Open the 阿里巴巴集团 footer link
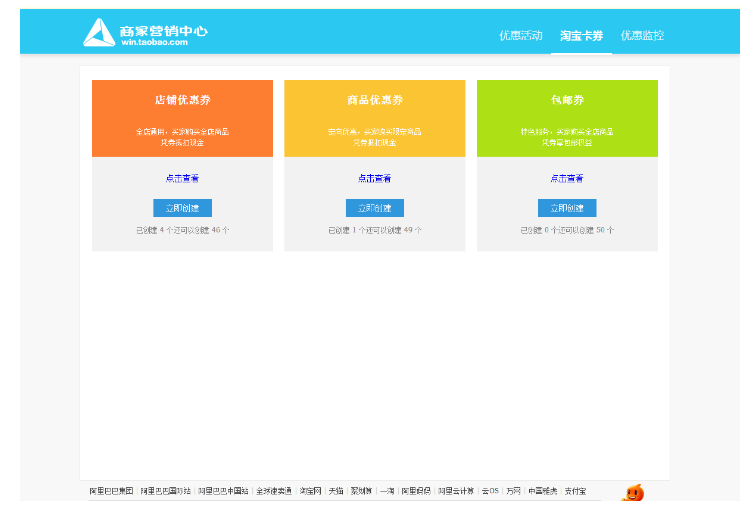This screenshot has width=752, height=506. pyautogui.click(x=111, y=491)
